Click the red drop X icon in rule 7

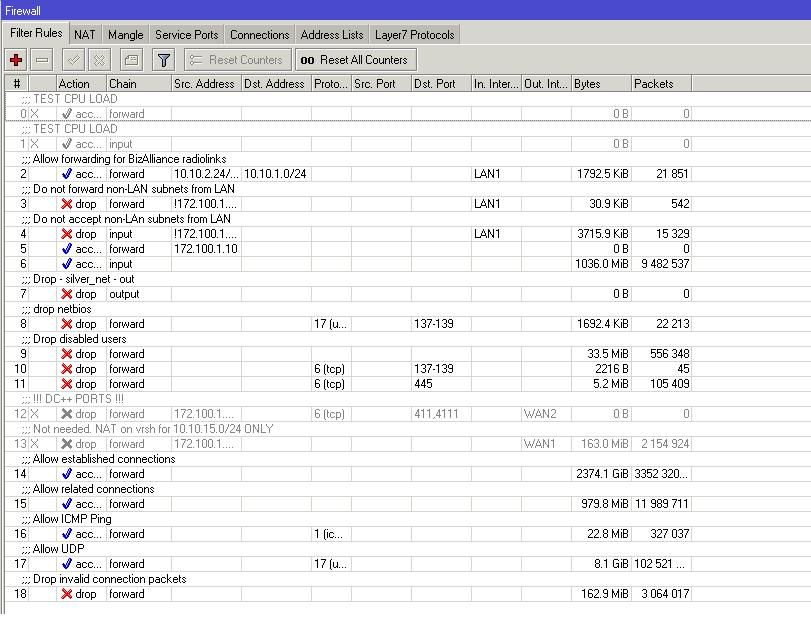pyautogui.click(x=67, y=294)
